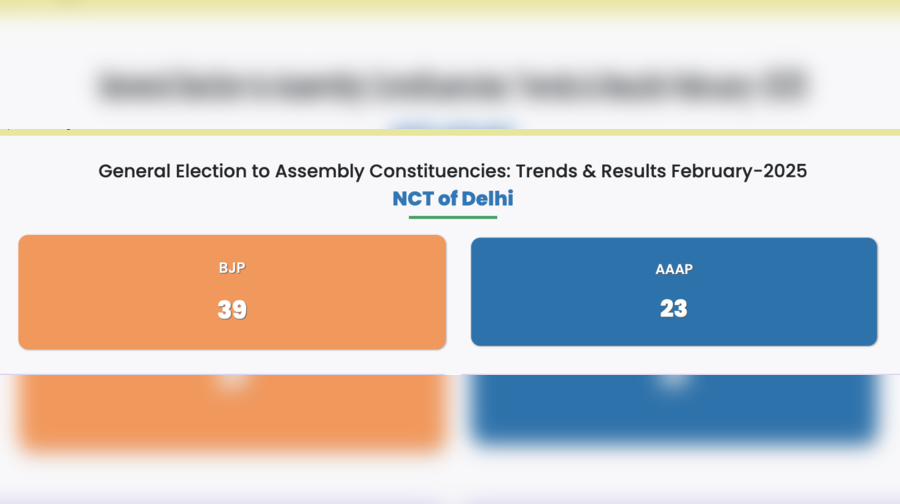Click the word Delhi in the blue subtitle
The image size is (900, 504).
pyautogui.click(x=487, y=198)
